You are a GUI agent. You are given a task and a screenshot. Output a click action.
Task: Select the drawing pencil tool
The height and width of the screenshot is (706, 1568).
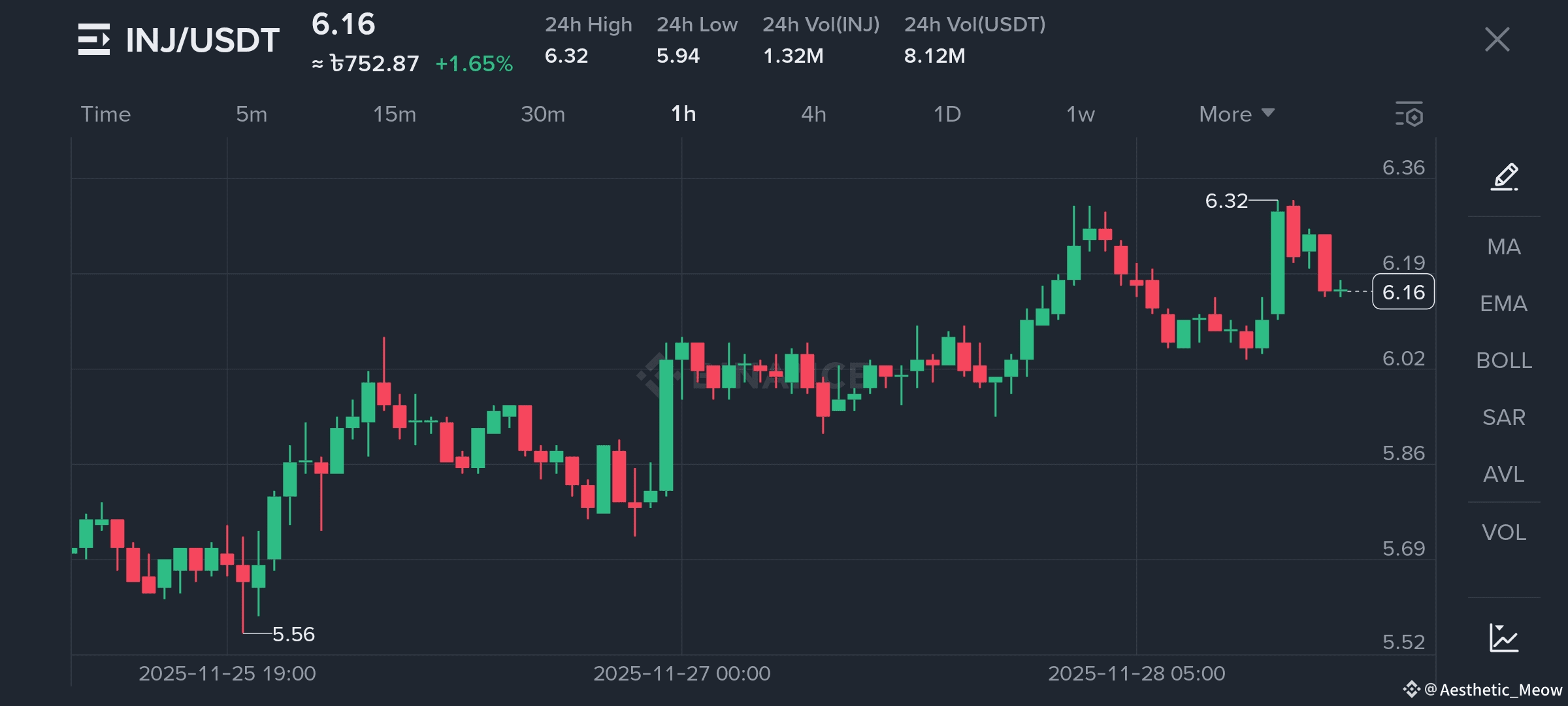(x=1504, y=176)
